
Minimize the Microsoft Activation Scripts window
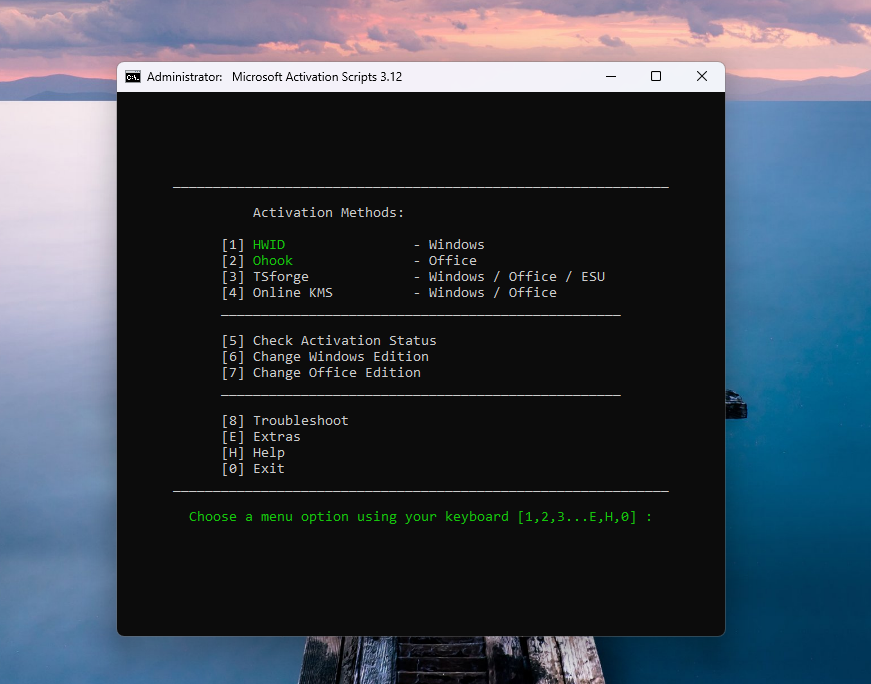coord(611,77)
